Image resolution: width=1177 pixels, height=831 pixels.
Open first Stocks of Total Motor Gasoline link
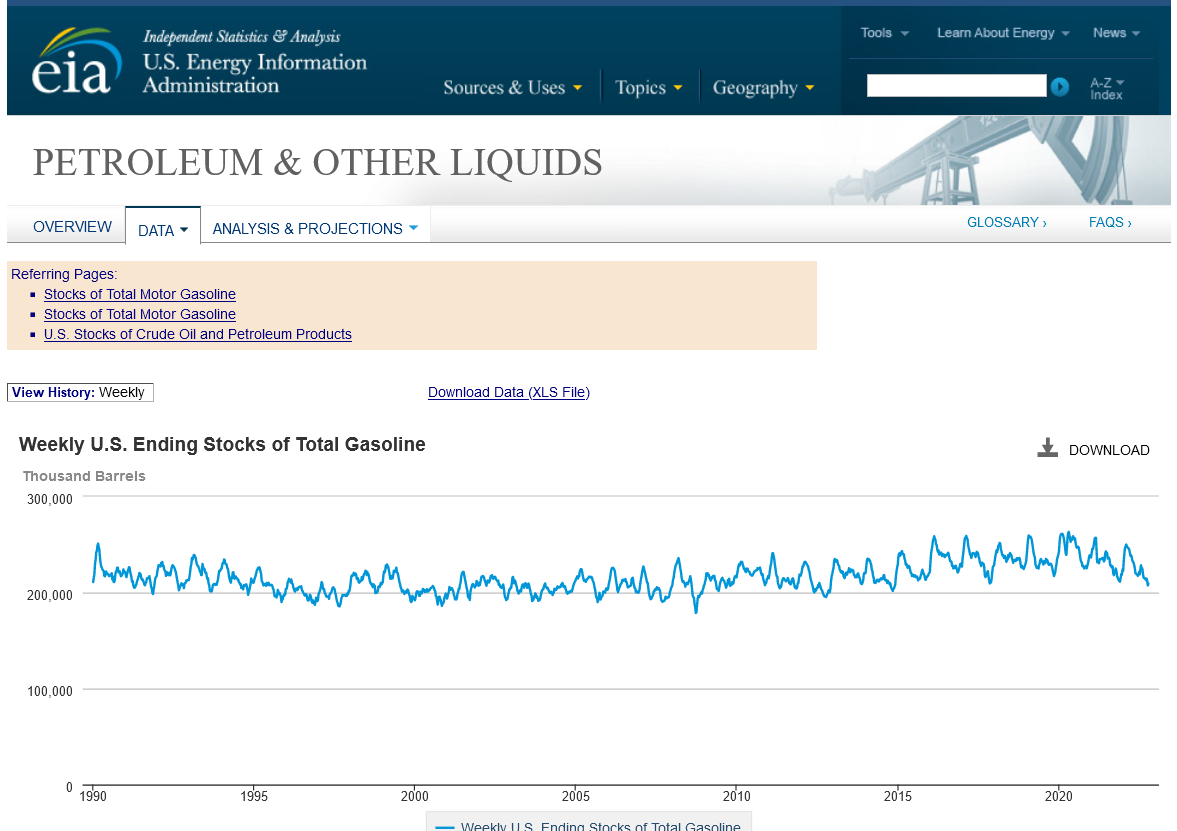click(140, 294)
